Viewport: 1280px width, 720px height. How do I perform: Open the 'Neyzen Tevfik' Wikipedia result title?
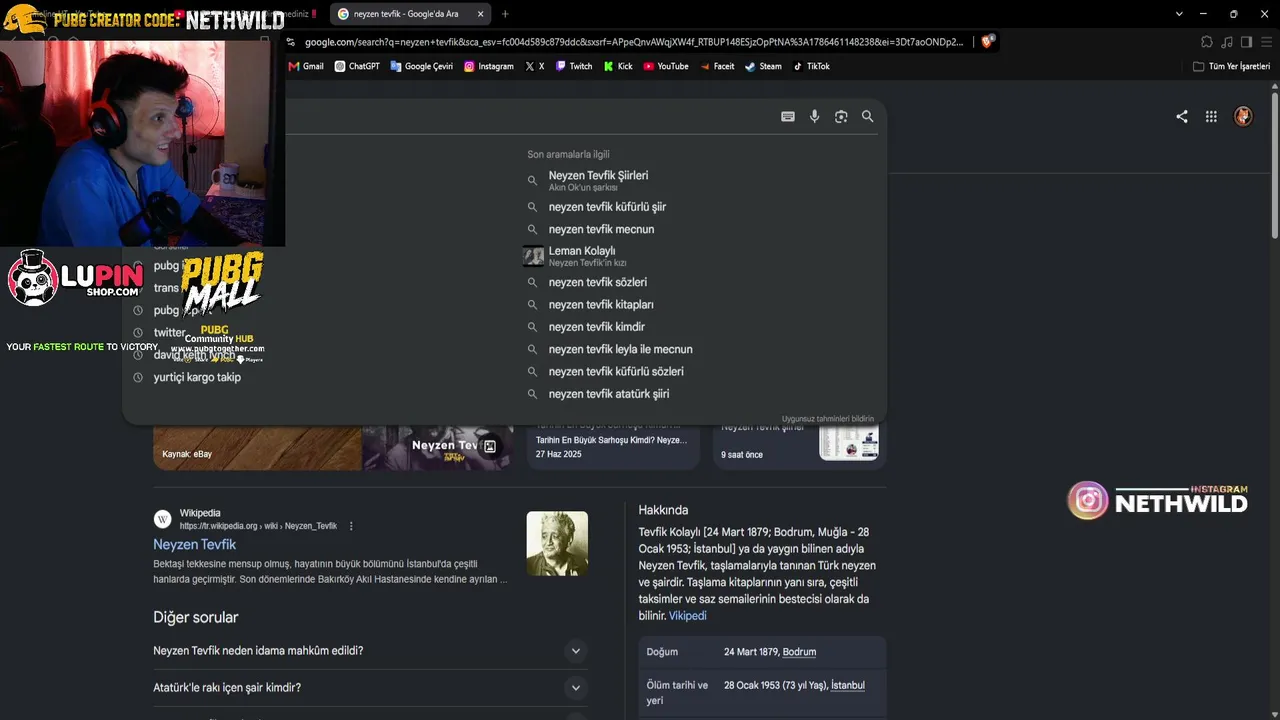[x=194, y=545]
